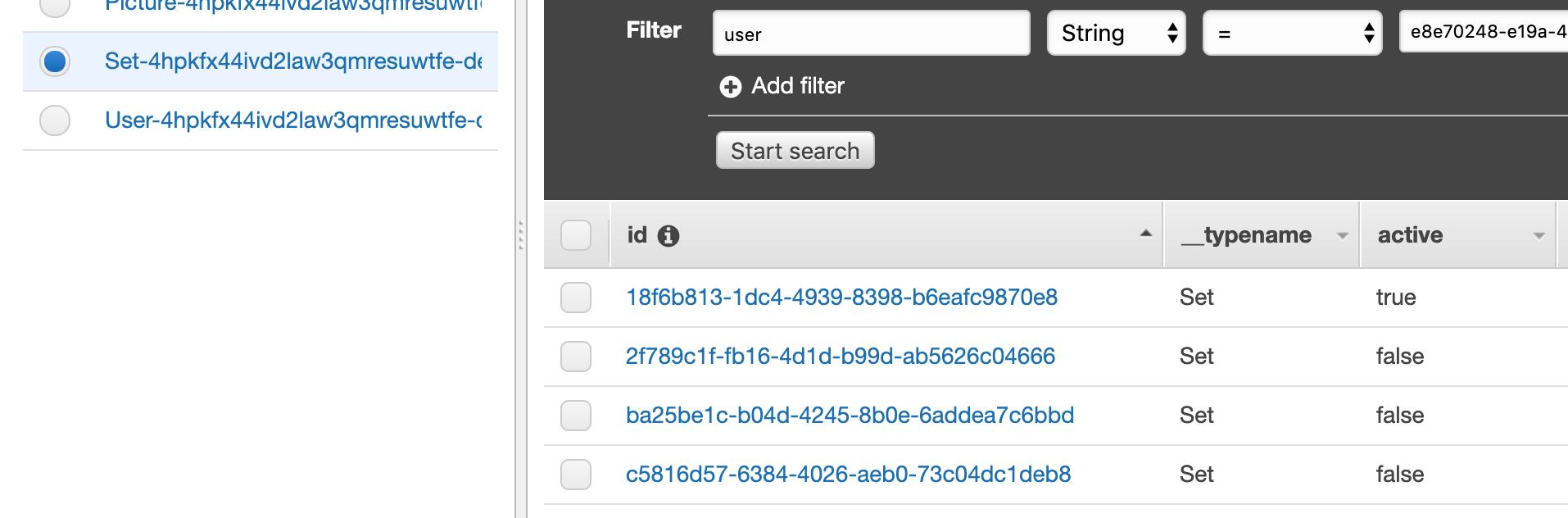
Task: Select the User table radio button
Action: [x=55, y=120]
